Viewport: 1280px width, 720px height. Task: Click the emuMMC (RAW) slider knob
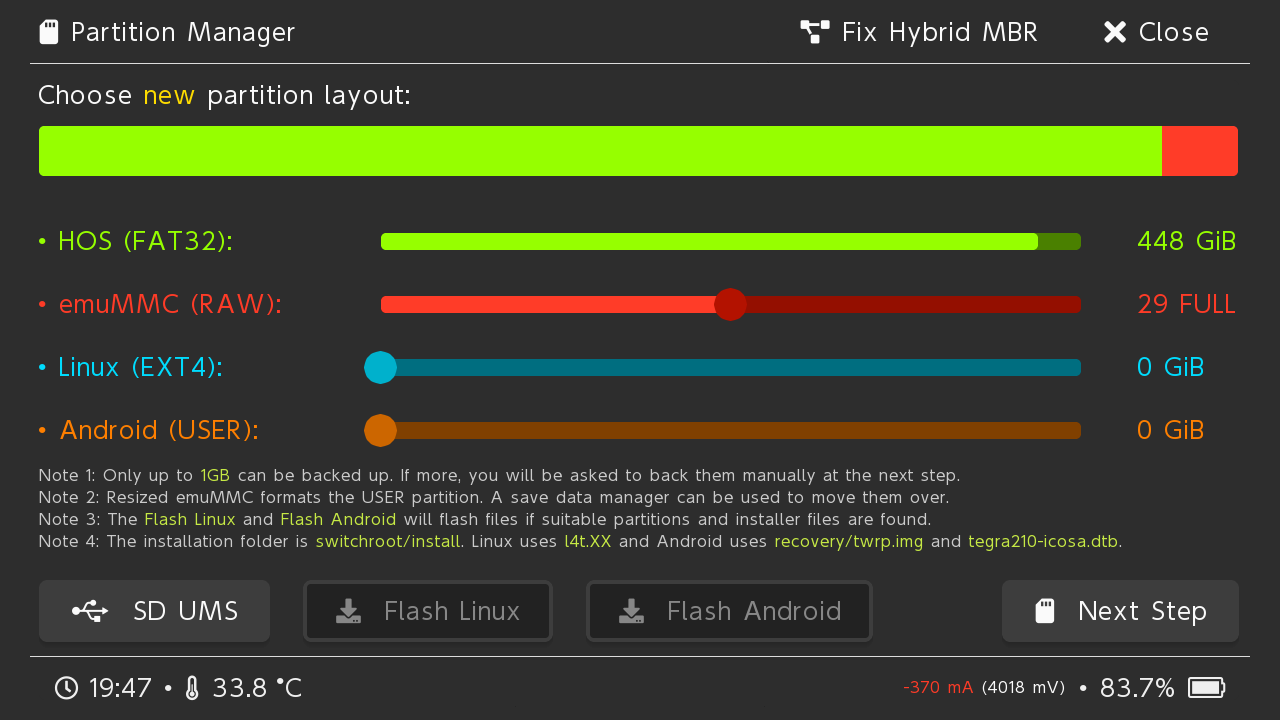tap(731, 304)
